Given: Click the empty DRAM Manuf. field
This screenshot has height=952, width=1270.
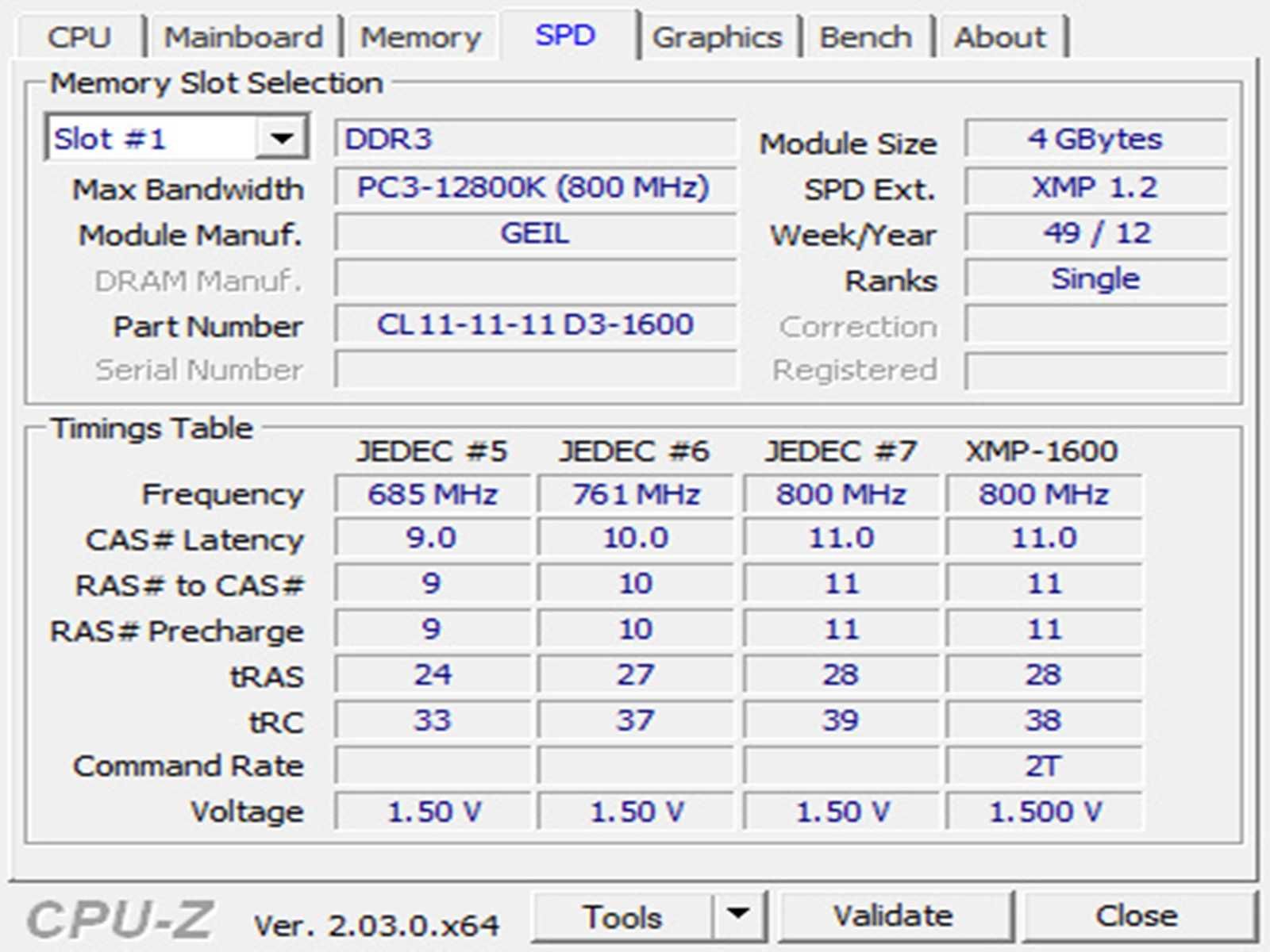Looking at the screenshot, I should click(x=536, y=279).
